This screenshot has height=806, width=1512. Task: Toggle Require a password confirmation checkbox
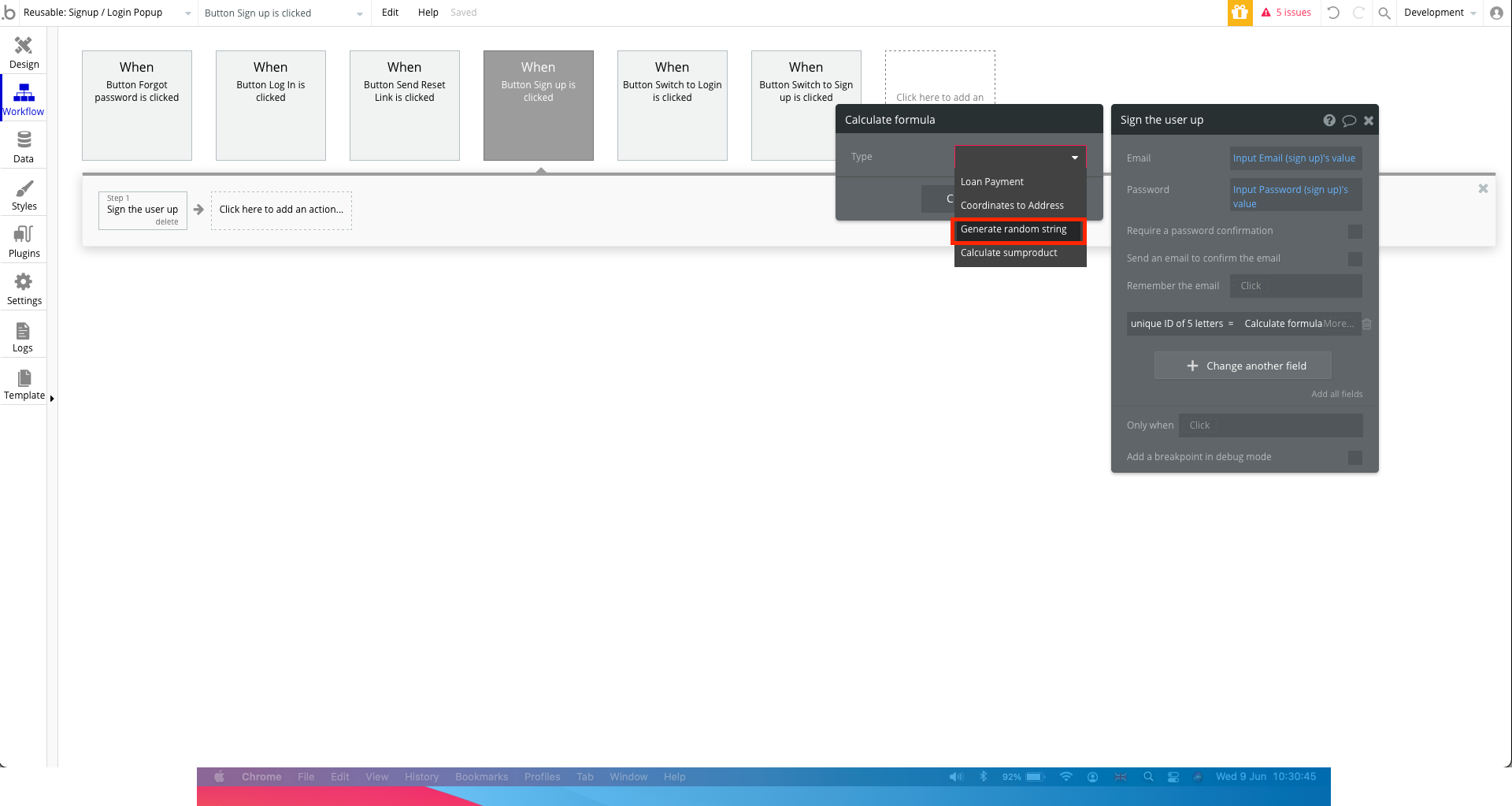[x=1354, y=231]
